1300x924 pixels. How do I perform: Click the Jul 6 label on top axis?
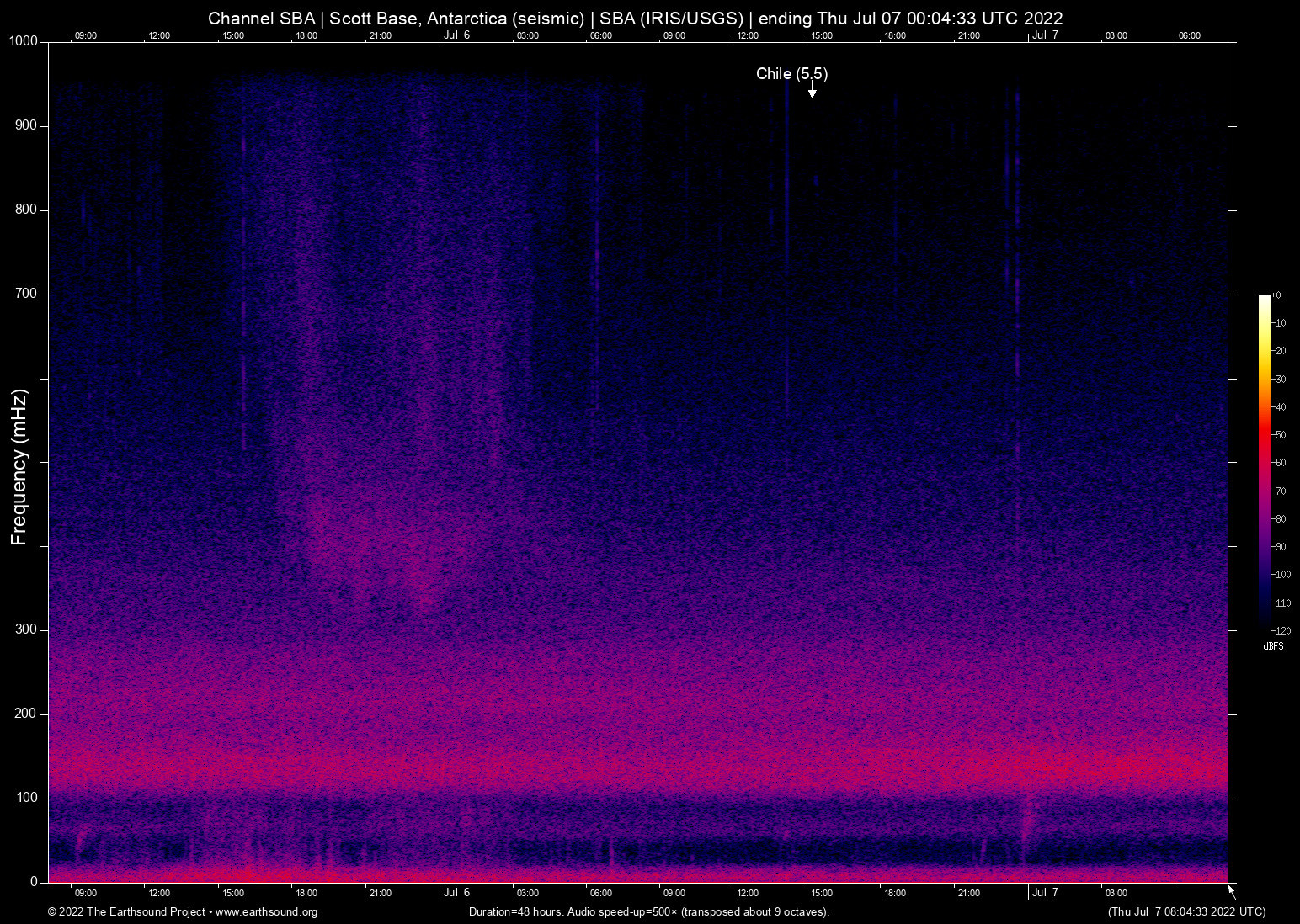tap(457, 35)
